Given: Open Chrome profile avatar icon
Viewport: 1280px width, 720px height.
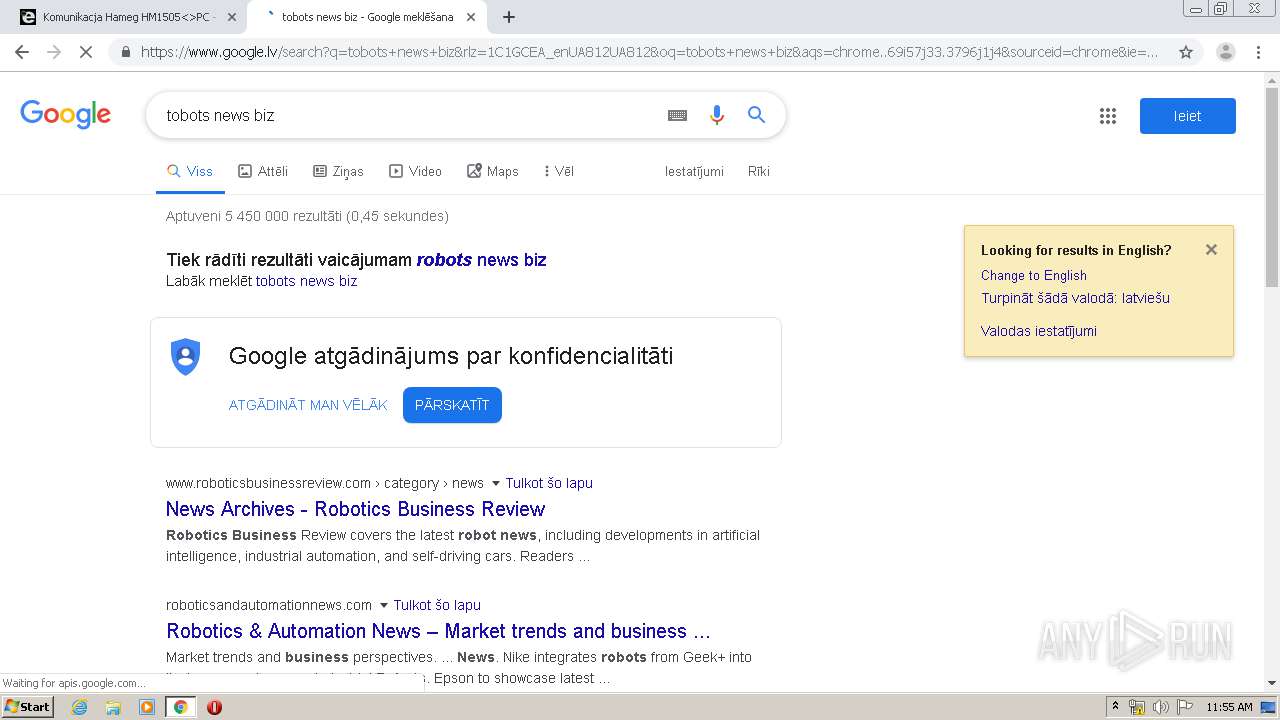Looking at the screenshot, I should (x=1225, y=52).
